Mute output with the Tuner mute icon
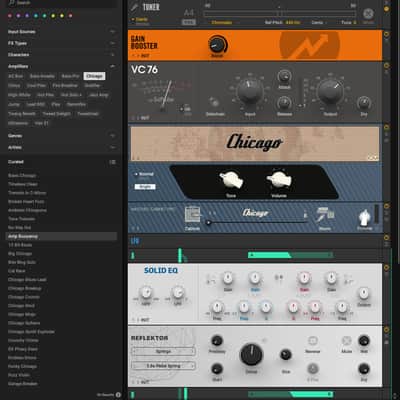400x400 pixels. tap(368, 14)
